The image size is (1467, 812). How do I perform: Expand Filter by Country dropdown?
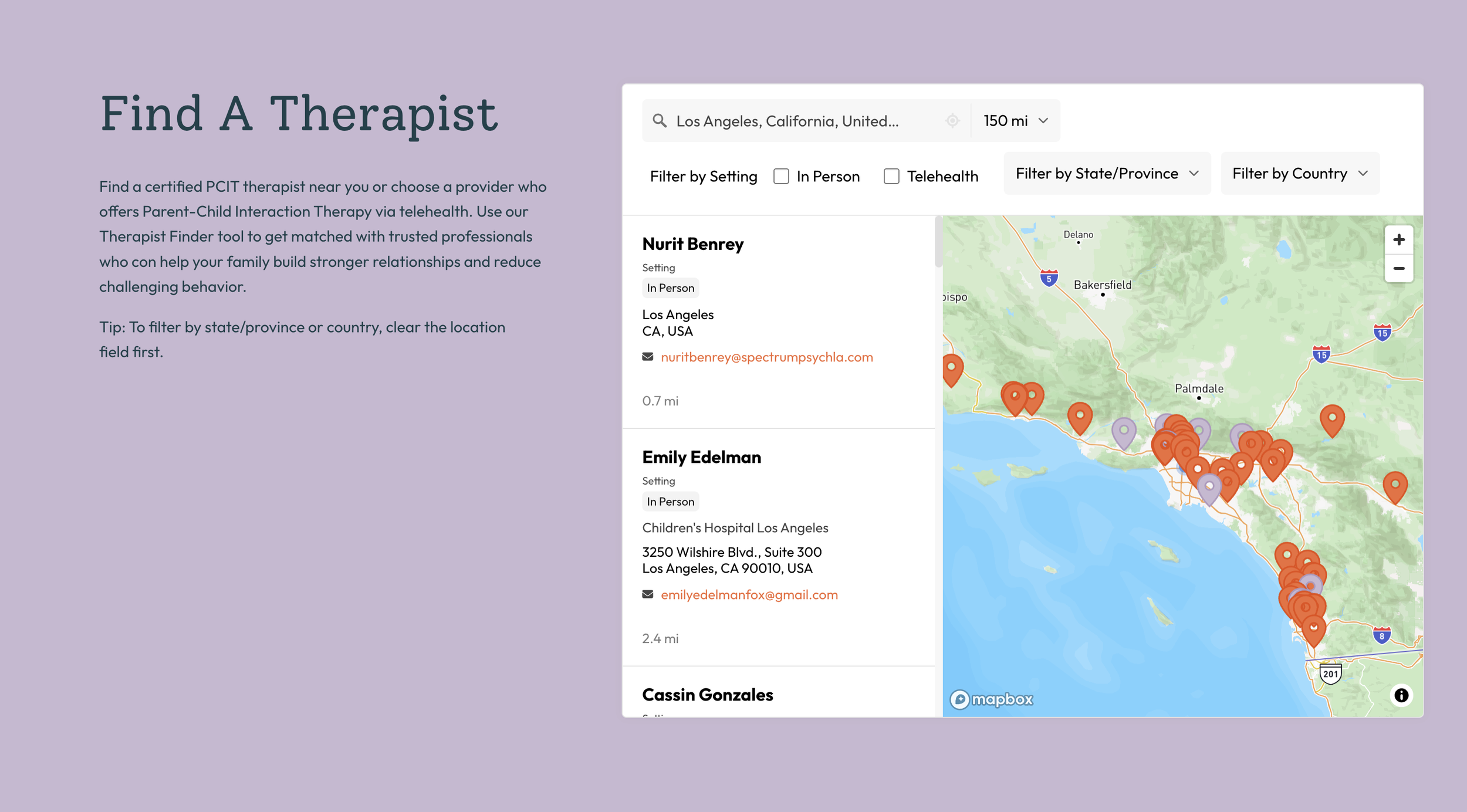(x=1300, y=174)
